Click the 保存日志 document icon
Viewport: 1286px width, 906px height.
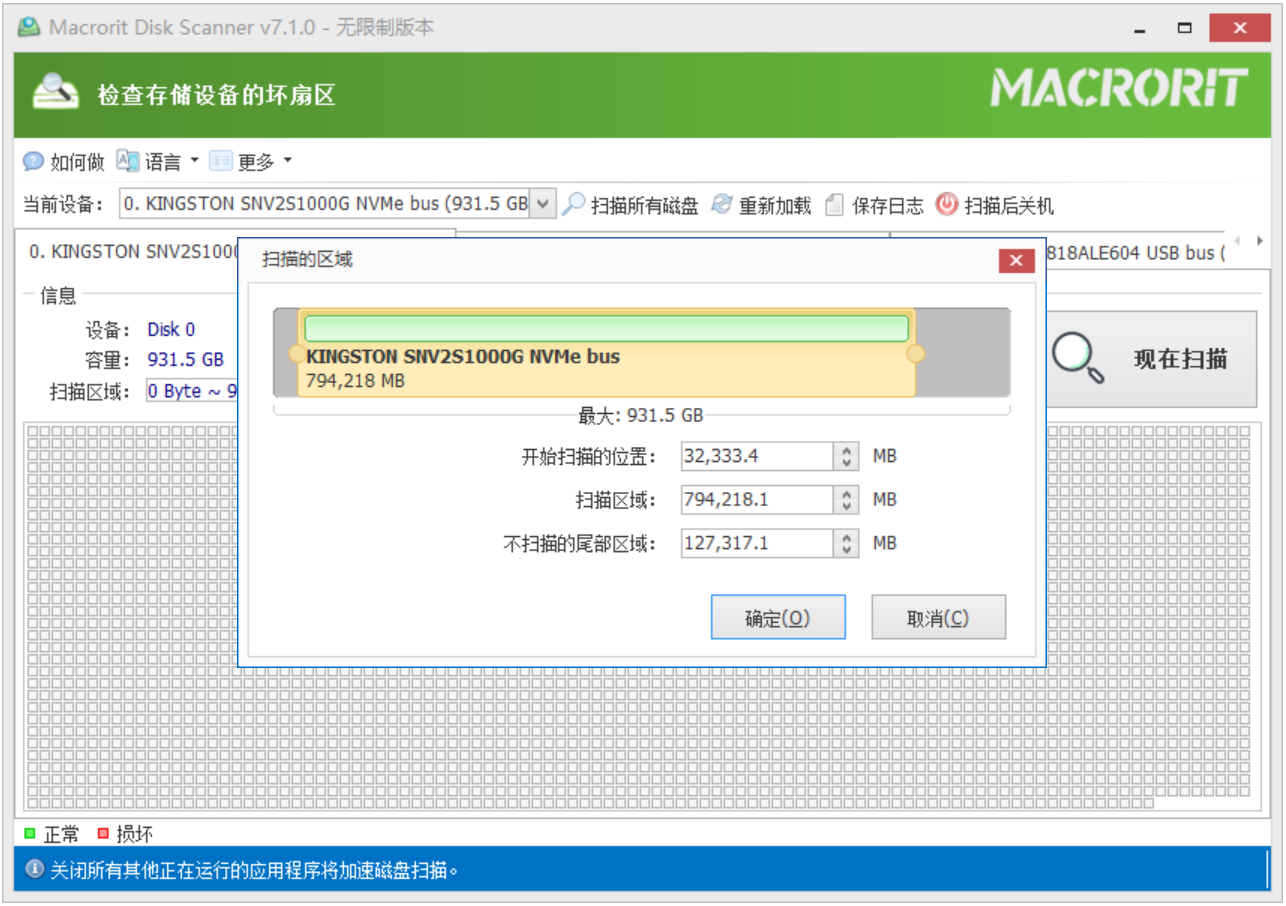click(835, 205)
